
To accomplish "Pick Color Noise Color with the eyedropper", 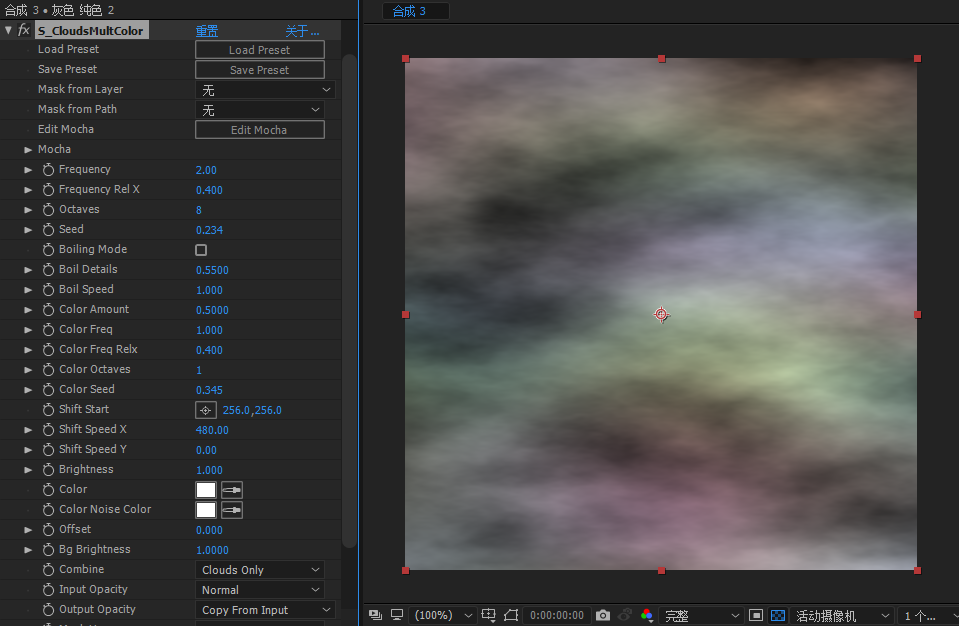I will click(x=232, y=510).
